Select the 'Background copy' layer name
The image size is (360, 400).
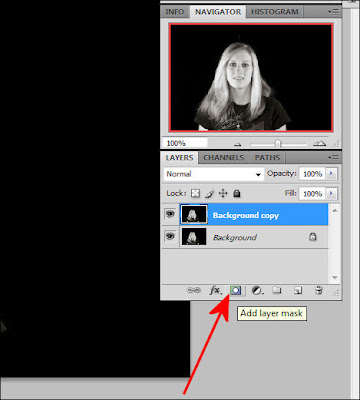click(246, 215)
